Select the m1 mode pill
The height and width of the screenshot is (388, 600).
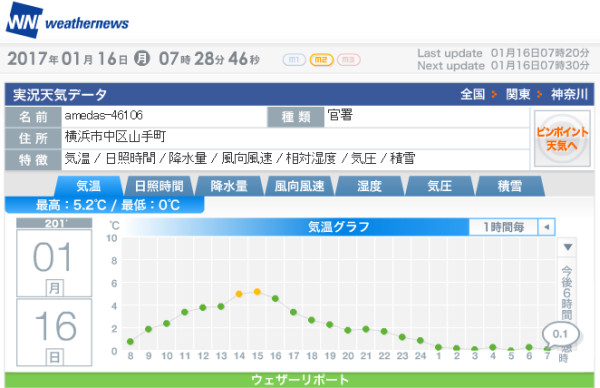click(x=294, y=60)
